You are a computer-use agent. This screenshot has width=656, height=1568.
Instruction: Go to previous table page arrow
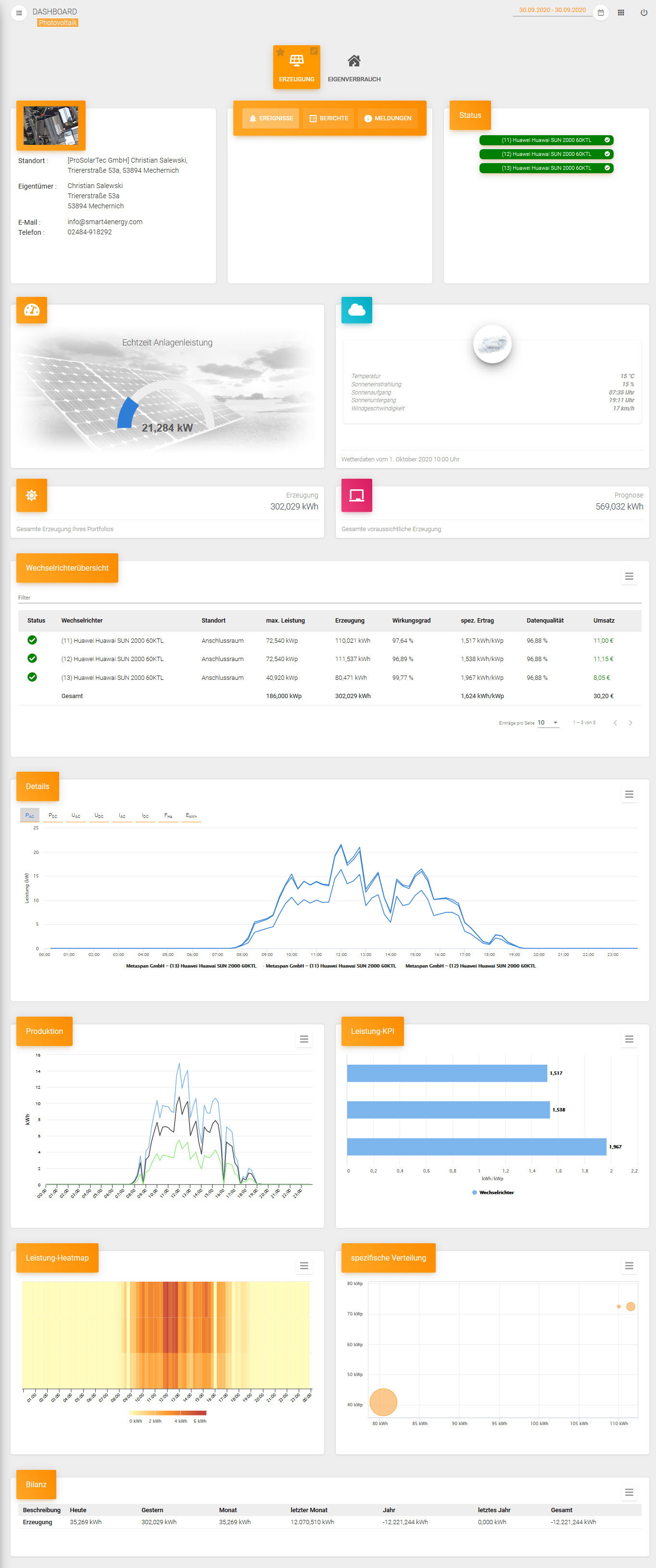click(615, 723)
